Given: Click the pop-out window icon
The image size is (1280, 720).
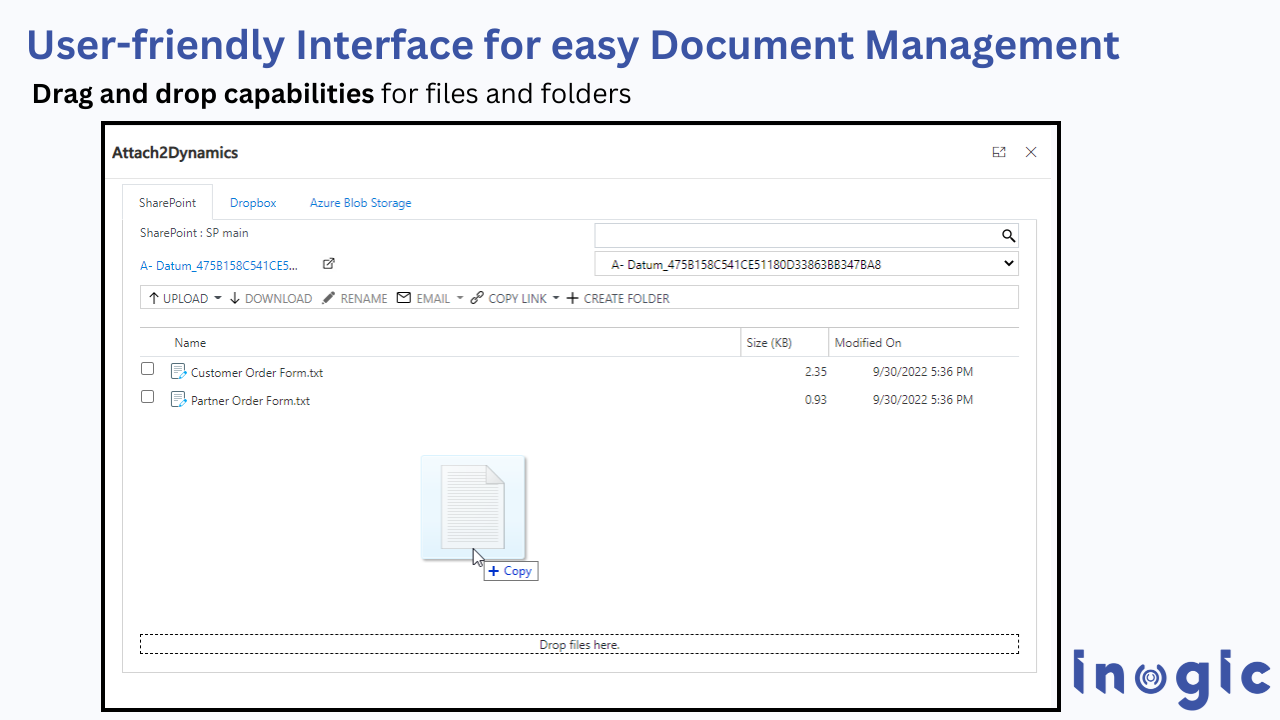Looking at the screenshot, I should [998, 152].
